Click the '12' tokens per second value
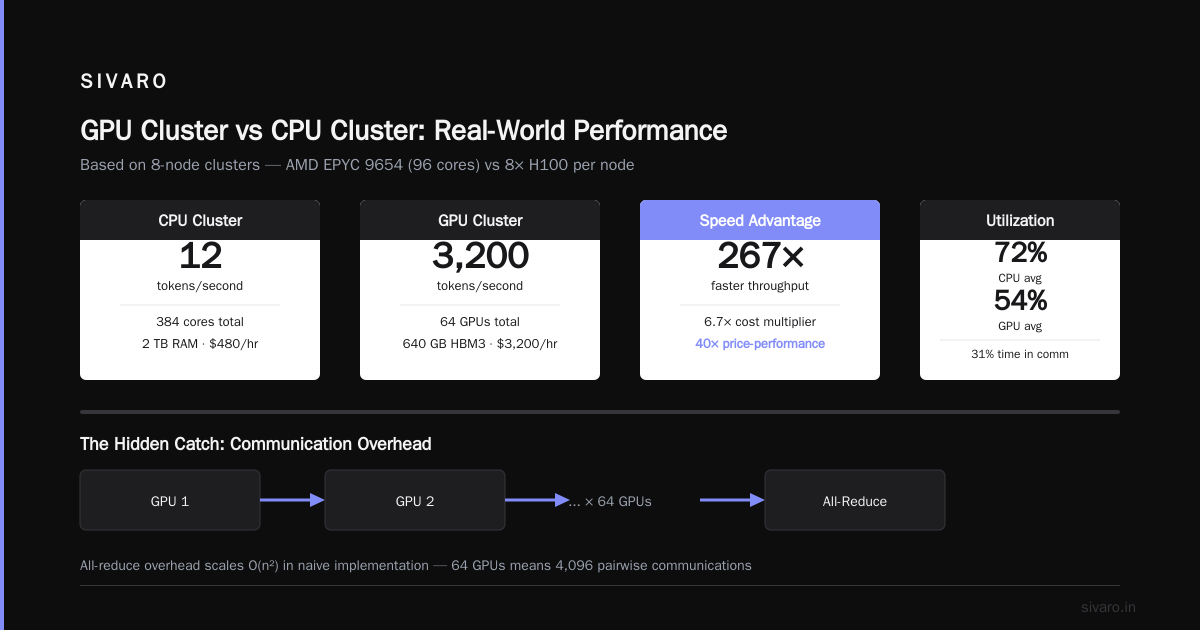Viewport: 1200px width, 630px height. pos(200,256)
